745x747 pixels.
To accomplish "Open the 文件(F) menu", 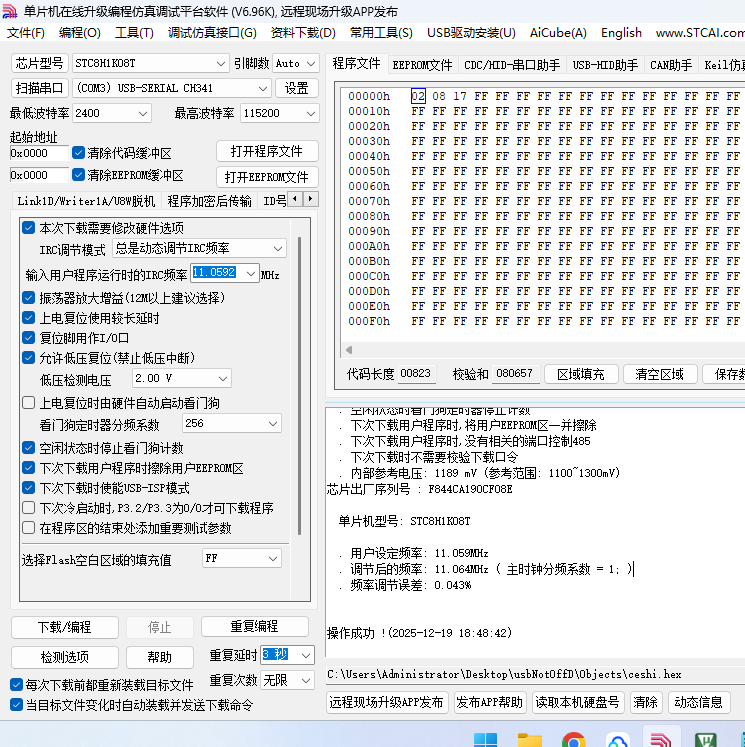I will [x=26, y=32].
